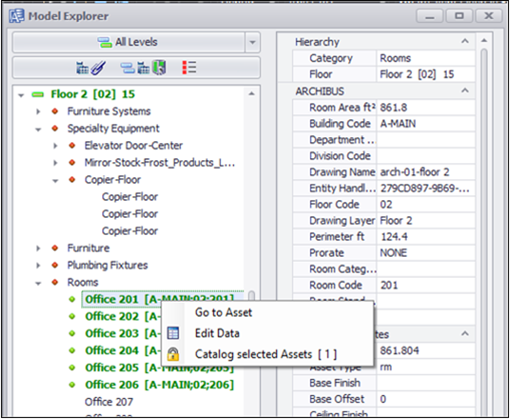510x419 pixels.
Task: Click the Room Code value 201
Action: coord(389,285)
